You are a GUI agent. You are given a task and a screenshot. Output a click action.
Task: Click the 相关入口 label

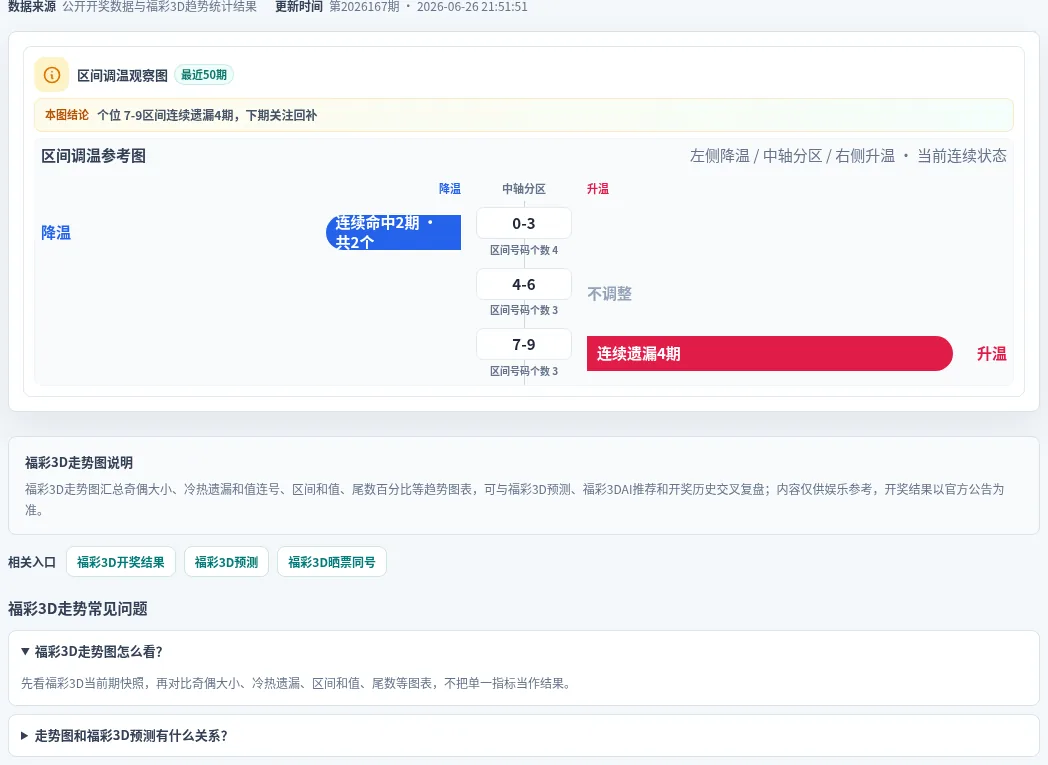click(31, 562)
